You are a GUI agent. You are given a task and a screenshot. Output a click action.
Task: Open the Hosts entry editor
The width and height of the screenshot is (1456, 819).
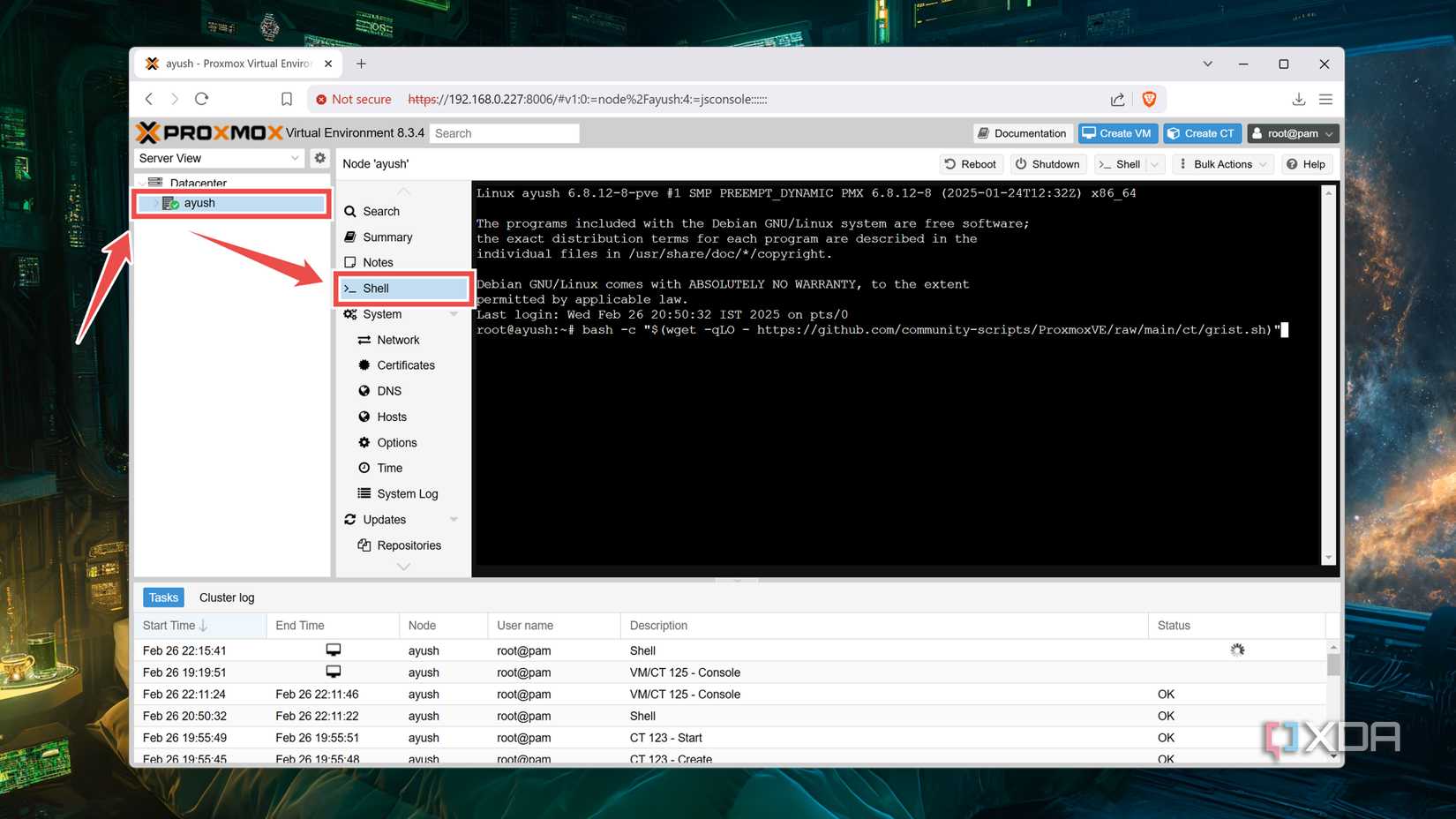pos(391,417)
